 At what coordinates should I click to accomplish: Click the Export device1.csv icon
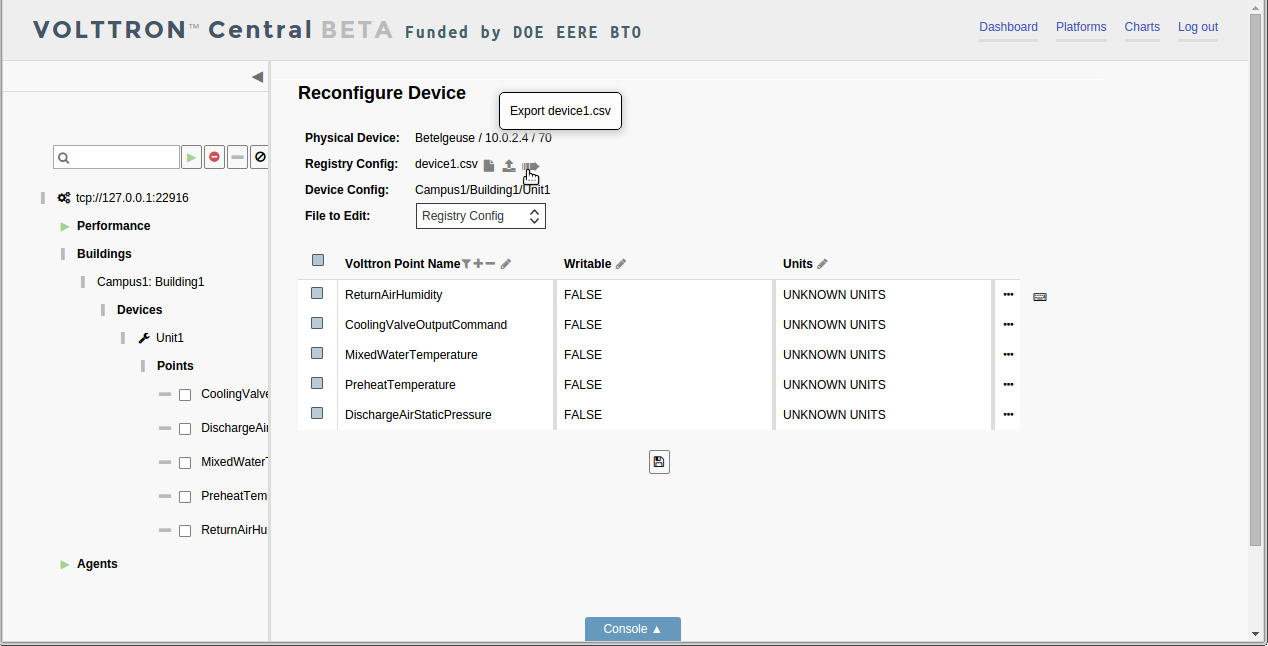(x=530, y=166)
